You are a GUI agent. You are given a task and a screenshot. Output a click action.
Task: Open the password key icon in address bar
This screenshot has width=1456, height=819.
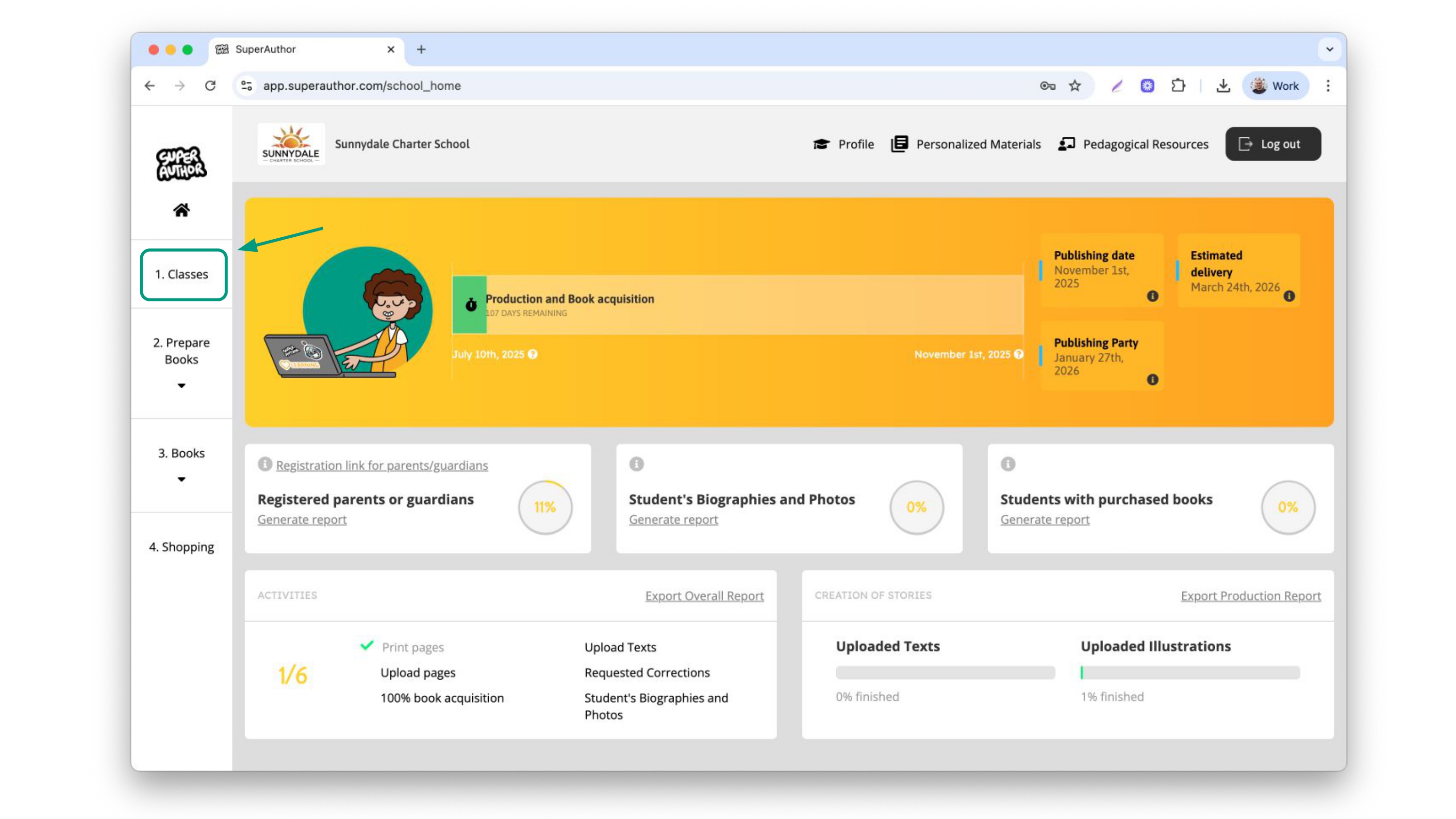point(1047,86)
